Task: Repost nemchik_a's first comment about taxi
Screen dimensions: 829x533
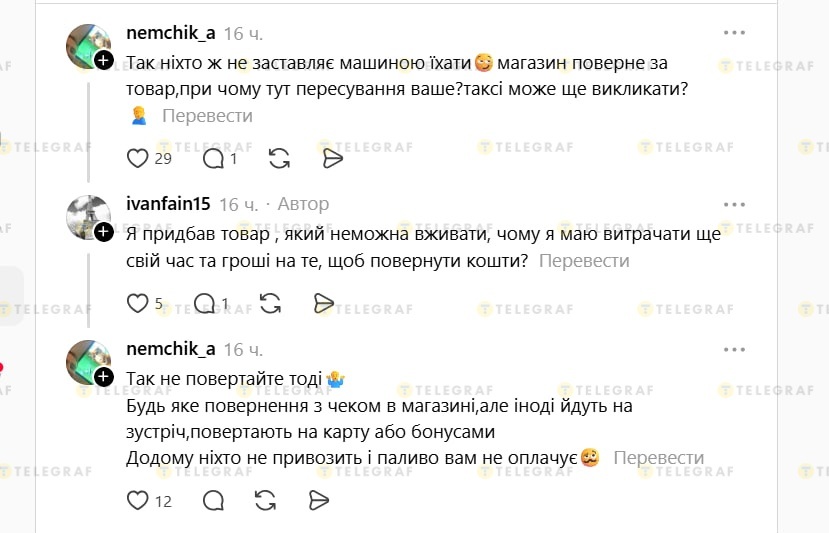Action: point(280,158)
